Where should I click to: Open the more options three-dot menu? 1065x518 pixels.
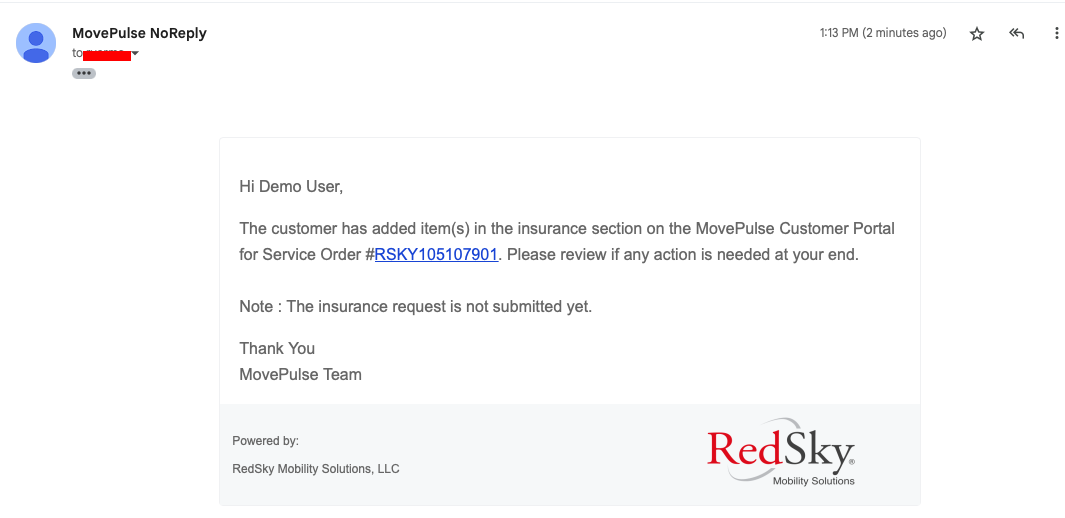[x=1056, y=33]
